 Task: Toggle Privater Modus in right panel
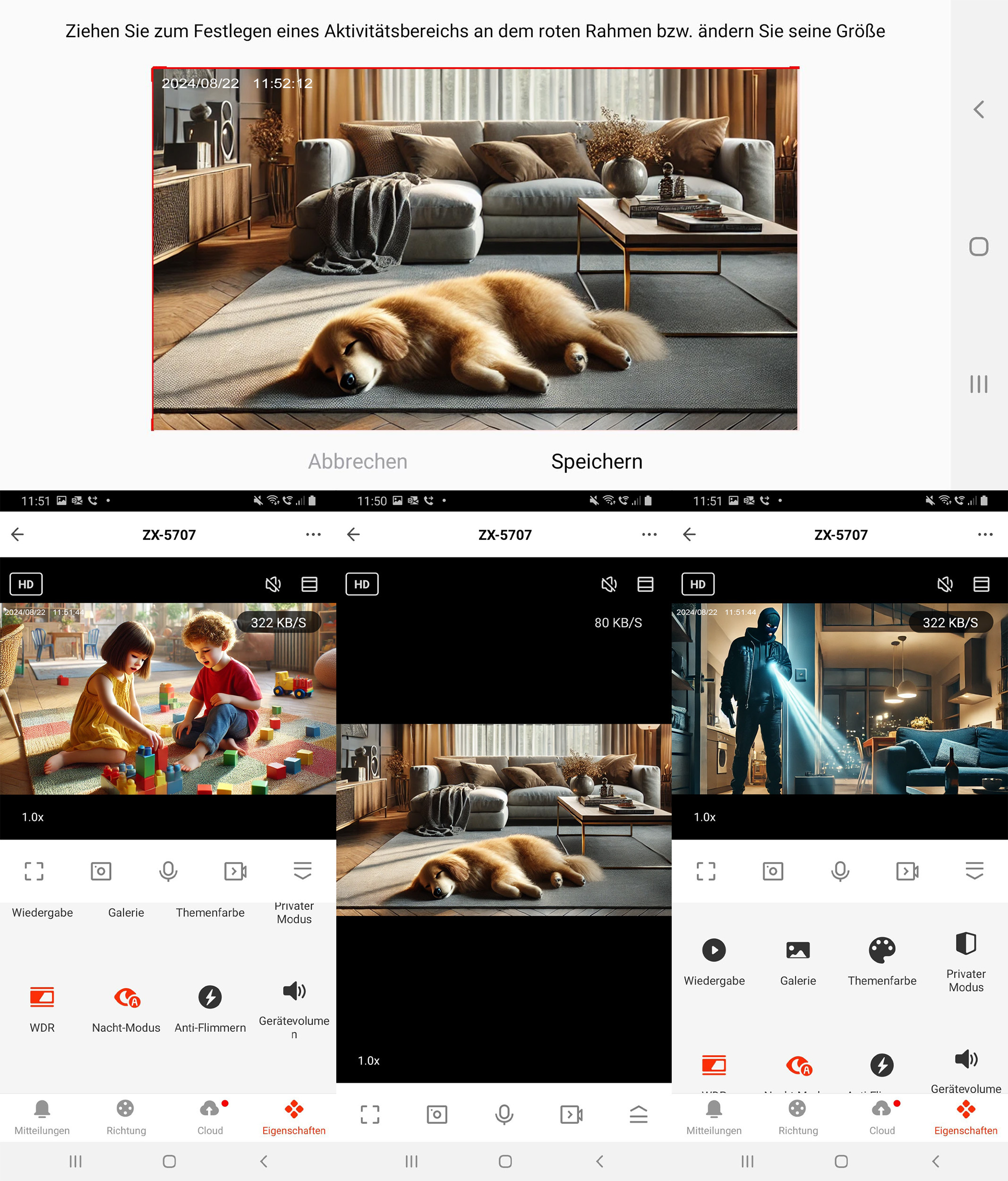tap(966, 944)
